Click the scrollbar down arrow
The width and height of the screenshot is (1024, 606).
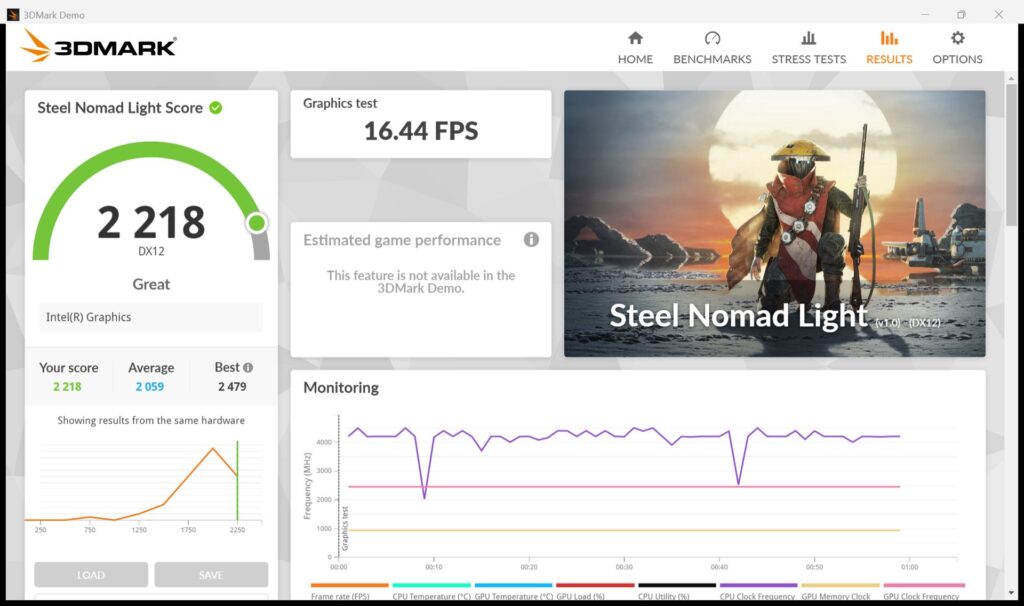[x=1012, y=593]
